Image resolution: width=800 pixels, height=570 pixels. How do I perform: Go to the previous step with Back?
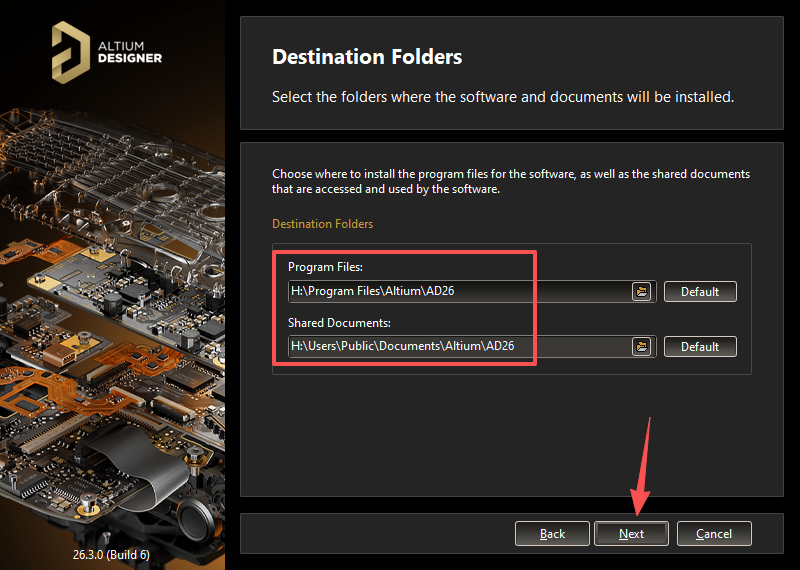pos(552,533)
